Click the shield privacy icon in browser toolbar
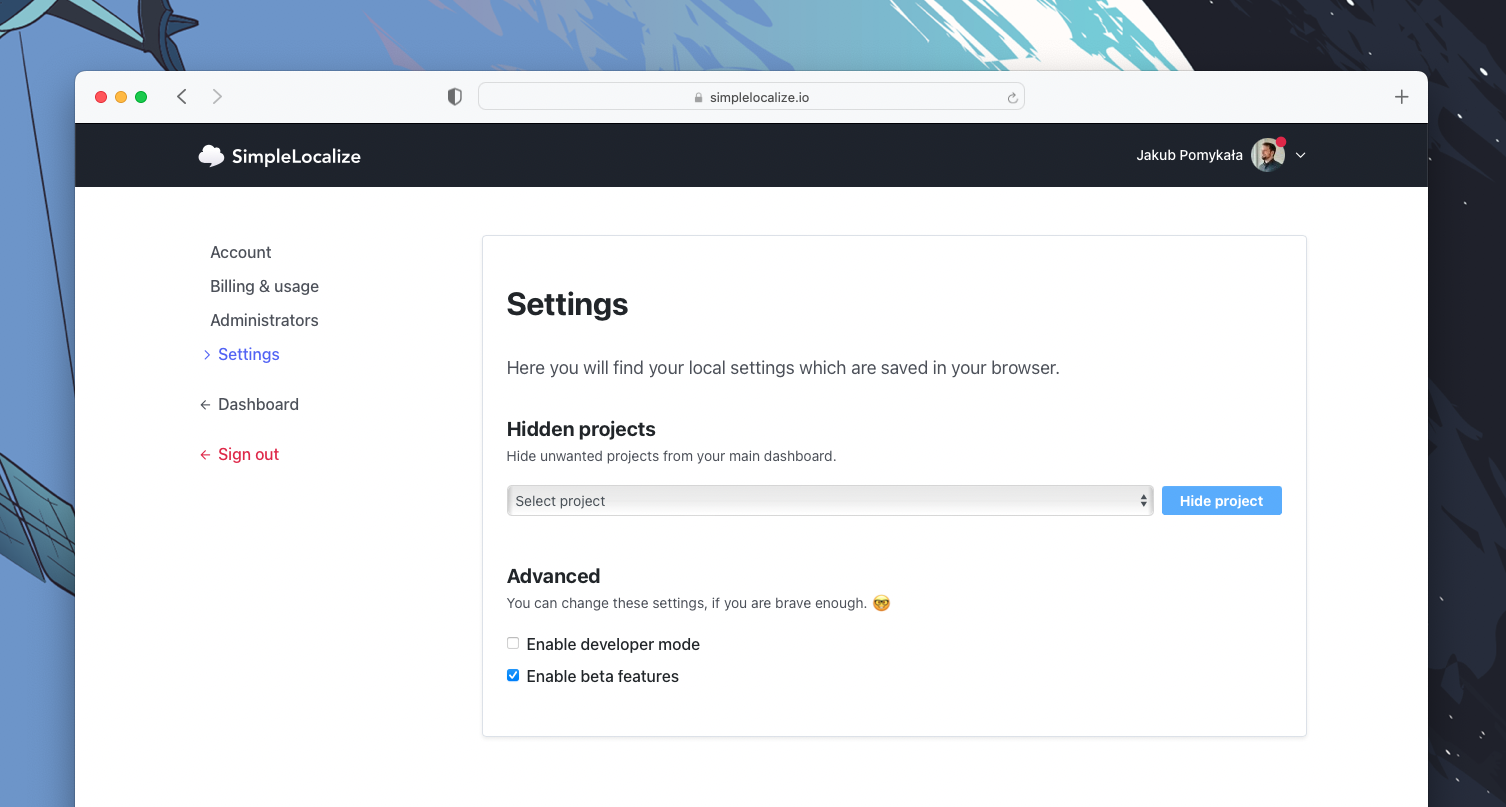1506x807 pixels. [454, 96]
